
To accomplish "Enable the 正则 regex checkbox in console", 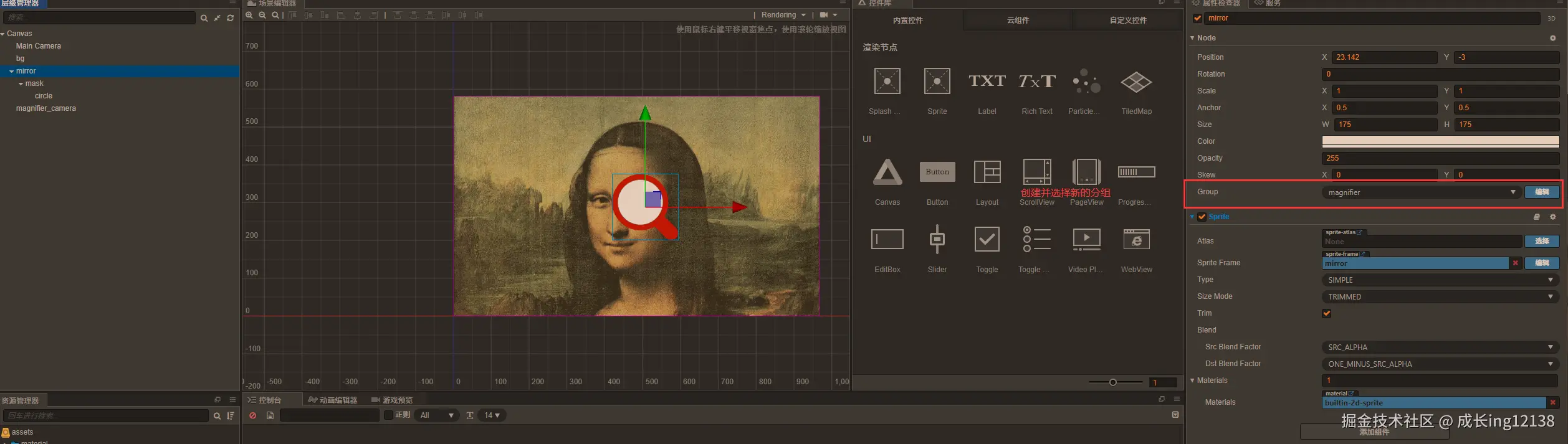I will click(388, 415).
